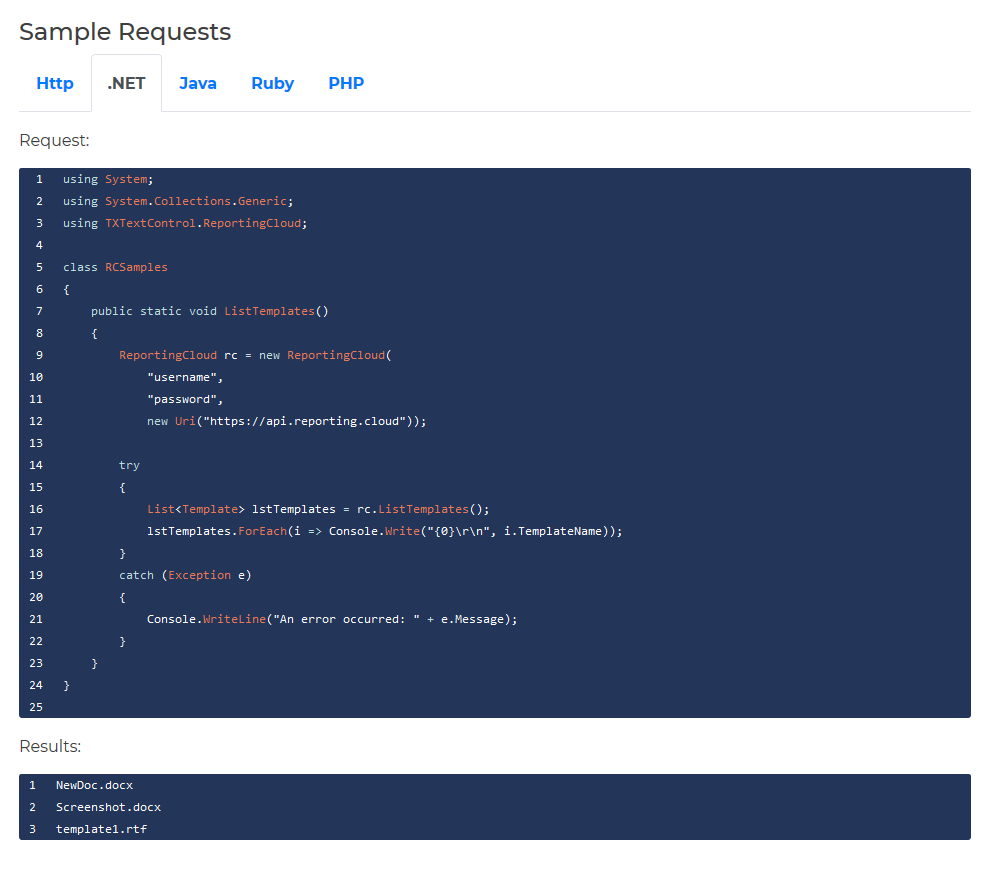This screenshot has width=997, height=873.
Task: Click line number 25 in request code
Action: [x=36, y=707]
